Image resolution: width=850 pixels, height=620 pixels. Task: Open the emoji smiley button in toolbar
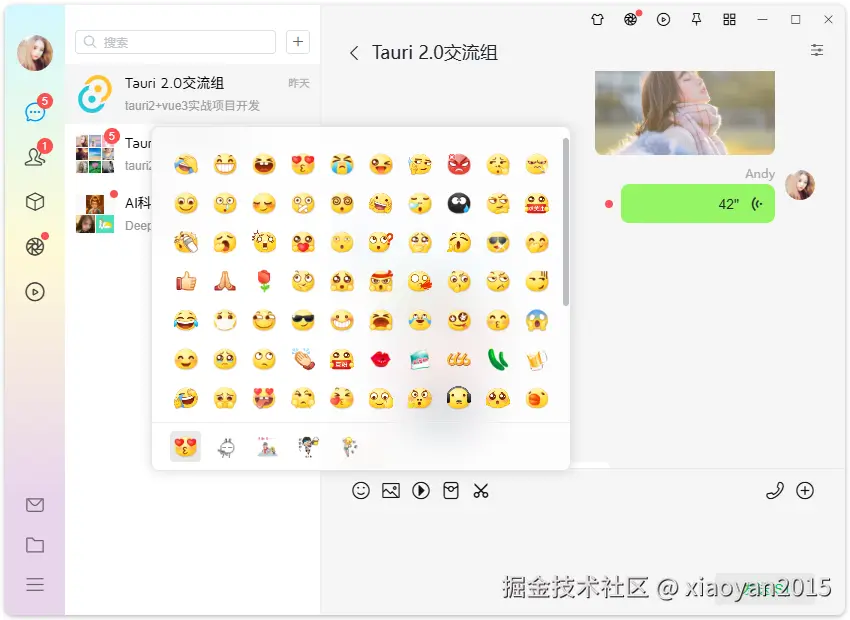coord(361,491)
